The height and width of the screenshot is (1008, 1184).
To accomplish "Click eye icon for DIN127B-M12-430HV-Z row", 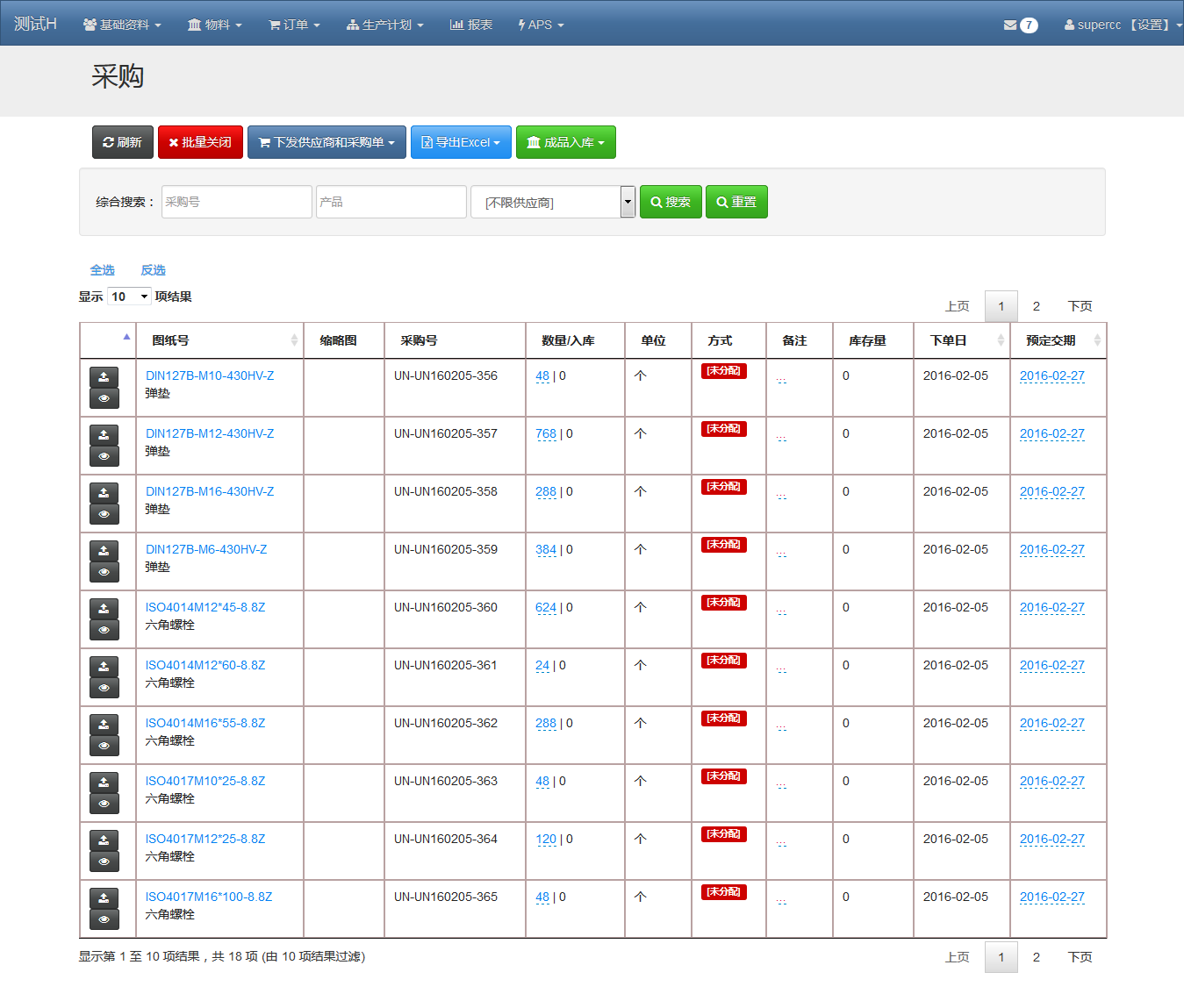I will [x=104, y=456].
